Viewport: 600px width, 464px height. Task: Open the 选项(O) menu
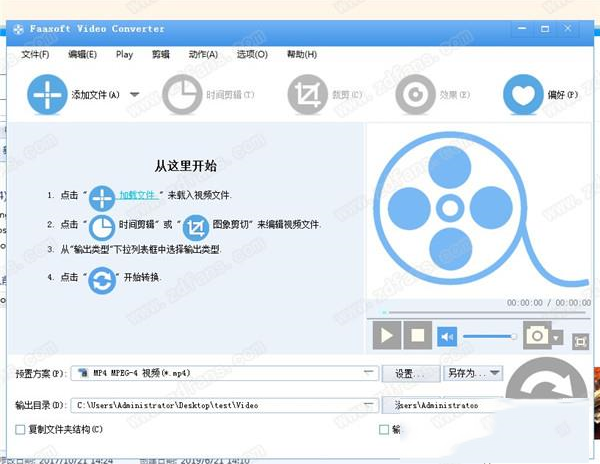[x=252, y=55]
